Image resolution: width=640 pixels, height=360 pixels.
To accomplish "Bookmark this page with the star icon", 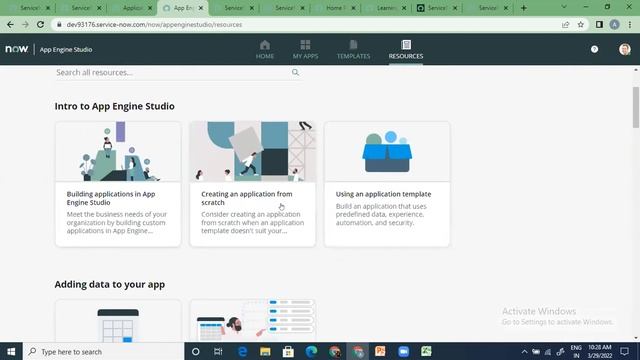I will pos(580,24).
